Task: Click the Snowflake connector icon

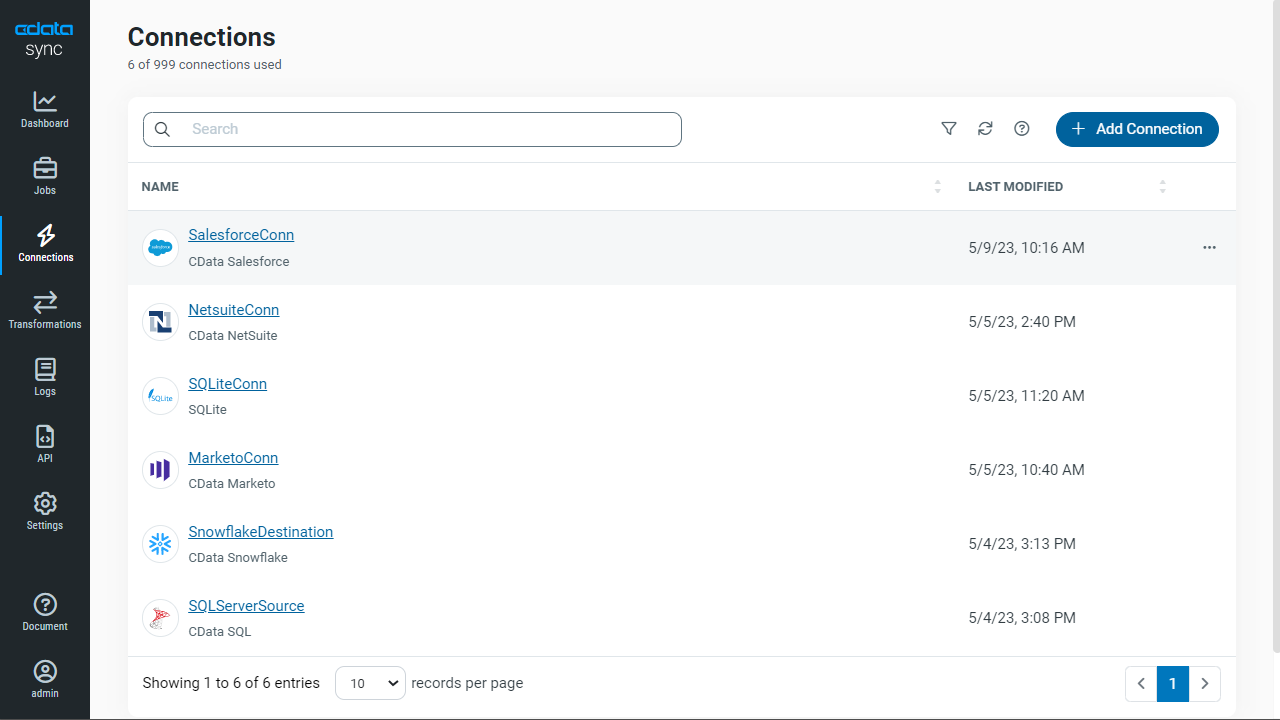Action: tap(160, 544)
